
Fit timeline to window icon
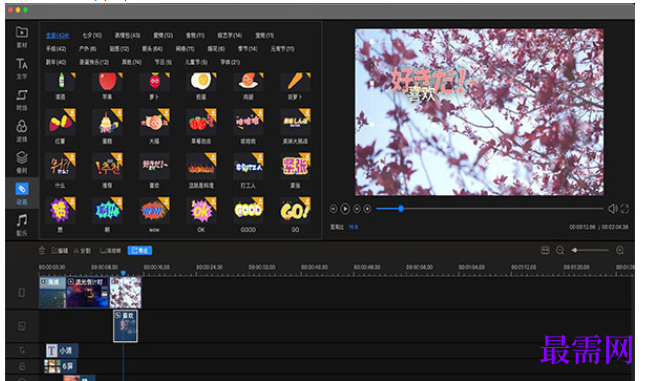point(545,250)
